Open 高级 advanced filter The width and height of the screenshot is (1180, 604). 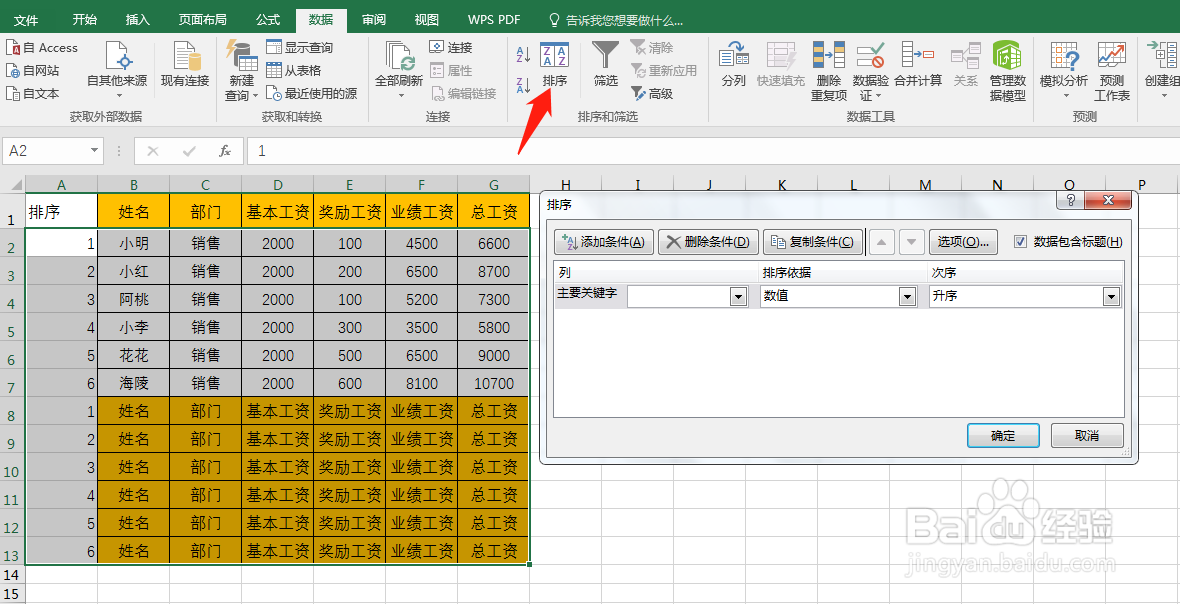click(652, 94)
